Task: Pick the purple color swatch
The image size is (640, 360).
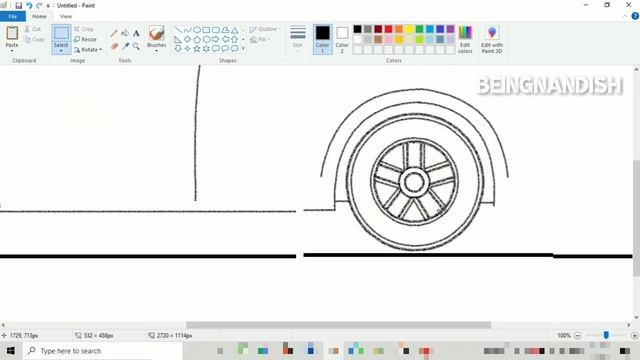Action: 451,29
